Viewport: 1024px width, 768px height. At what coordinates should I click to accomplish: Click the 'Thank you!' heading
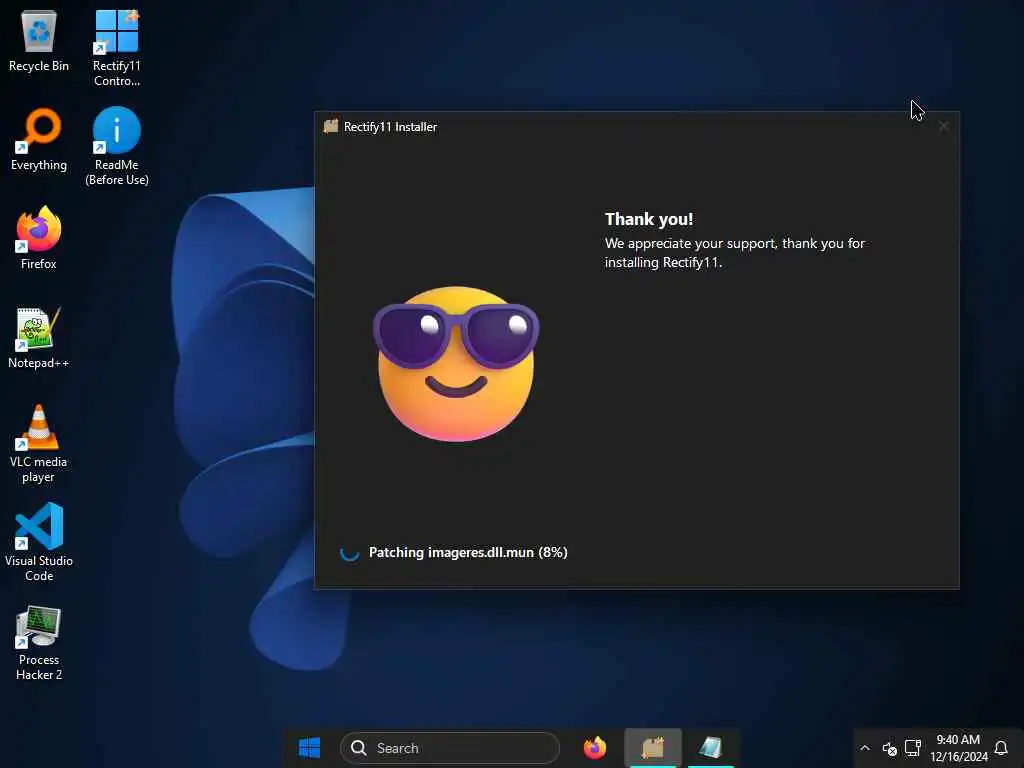[648, 219]
